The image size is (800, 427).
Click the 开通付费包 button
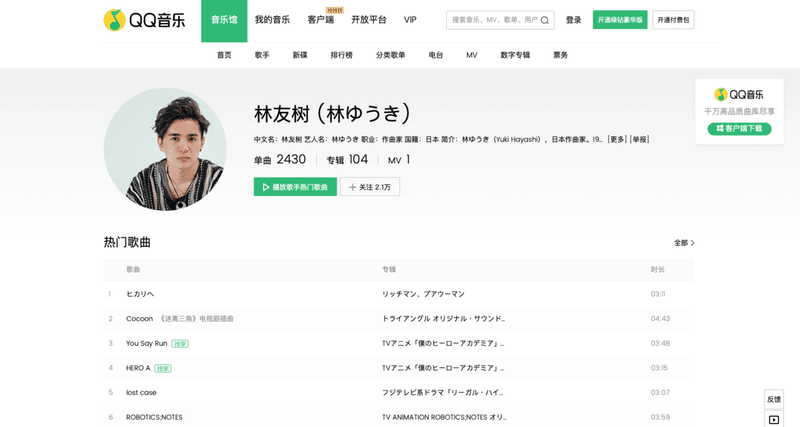(x=673, y=20)
